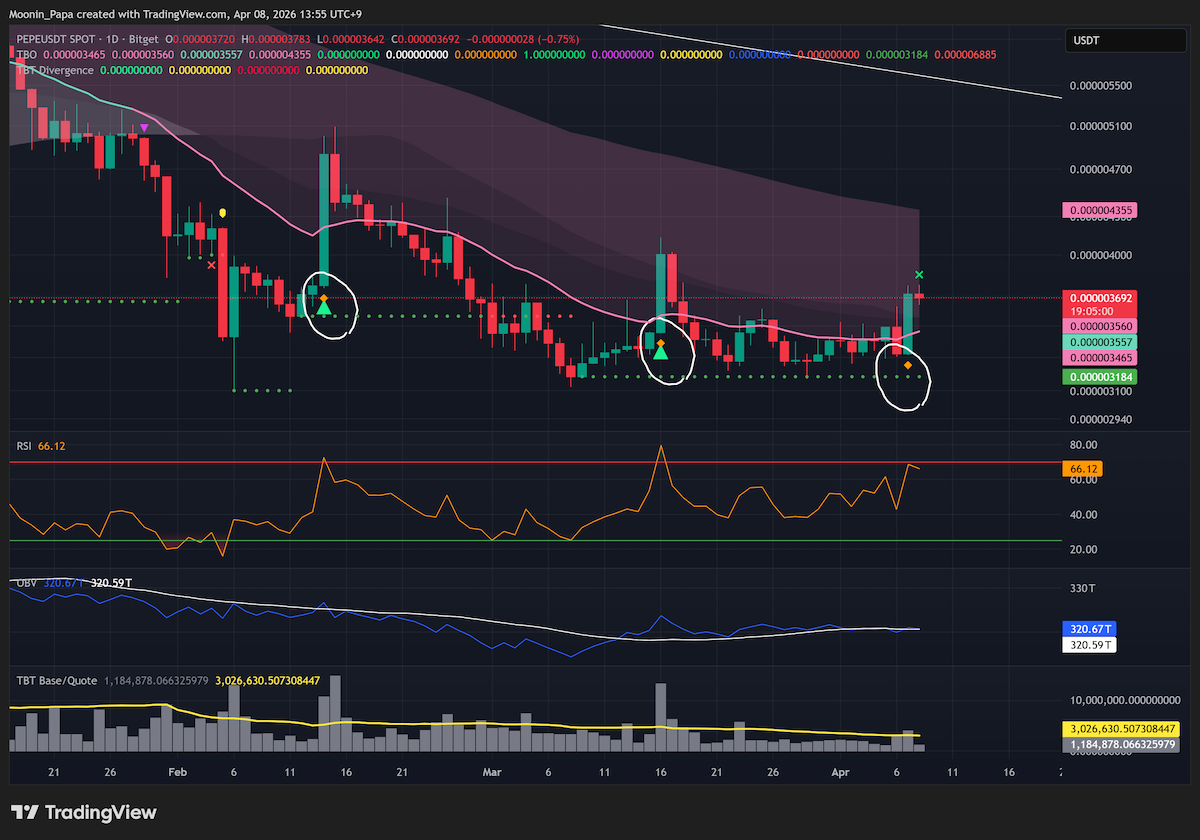This screenshot has width=1200, height=840.
Task: Click the 0.000004000 price axis tick
Action: coord(1101,255)
